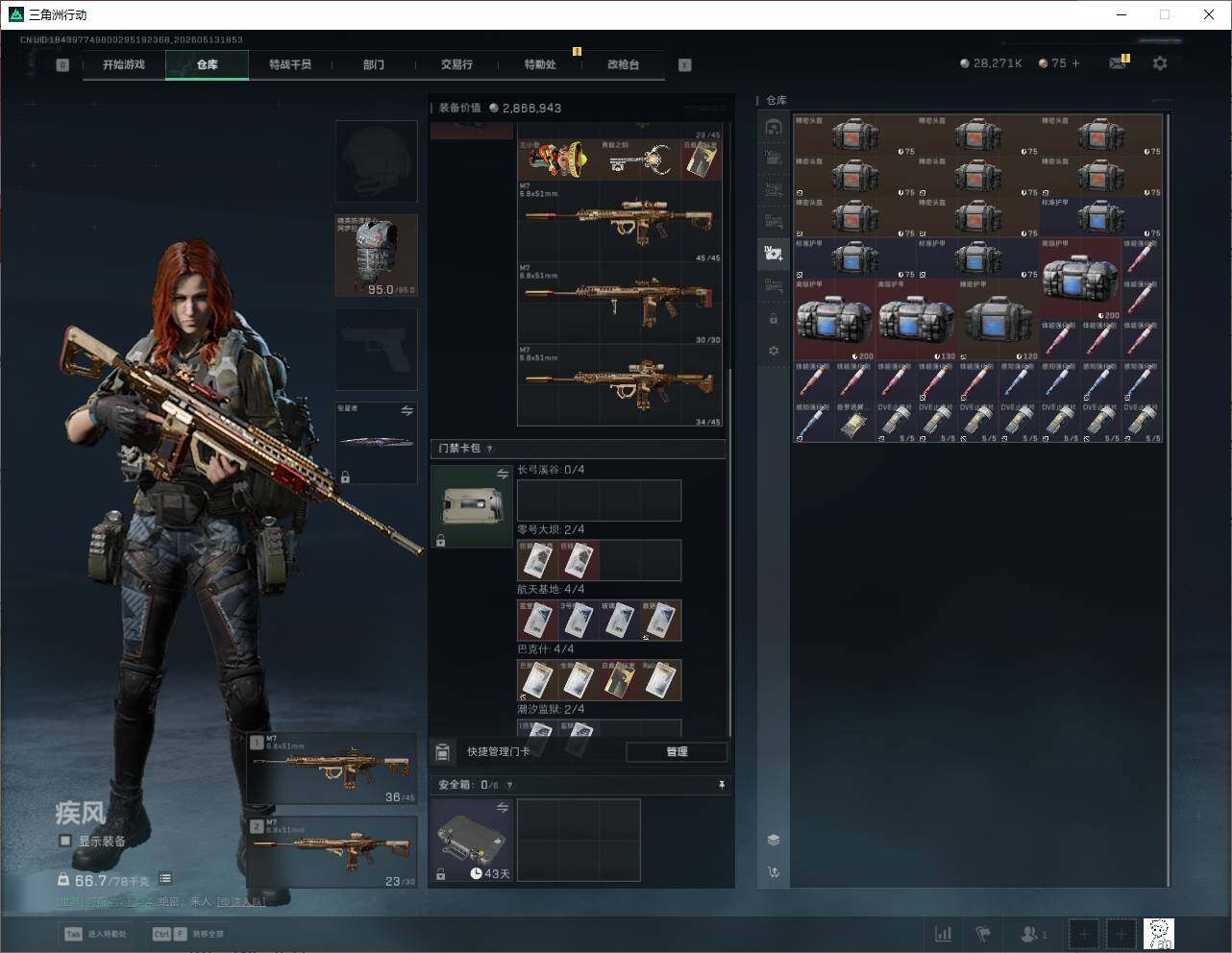Image resolution: width=1232 pixels, height=953 pixels.
Task: Click the swap arrows on the keycard case
Action: [x=502, y=475]
